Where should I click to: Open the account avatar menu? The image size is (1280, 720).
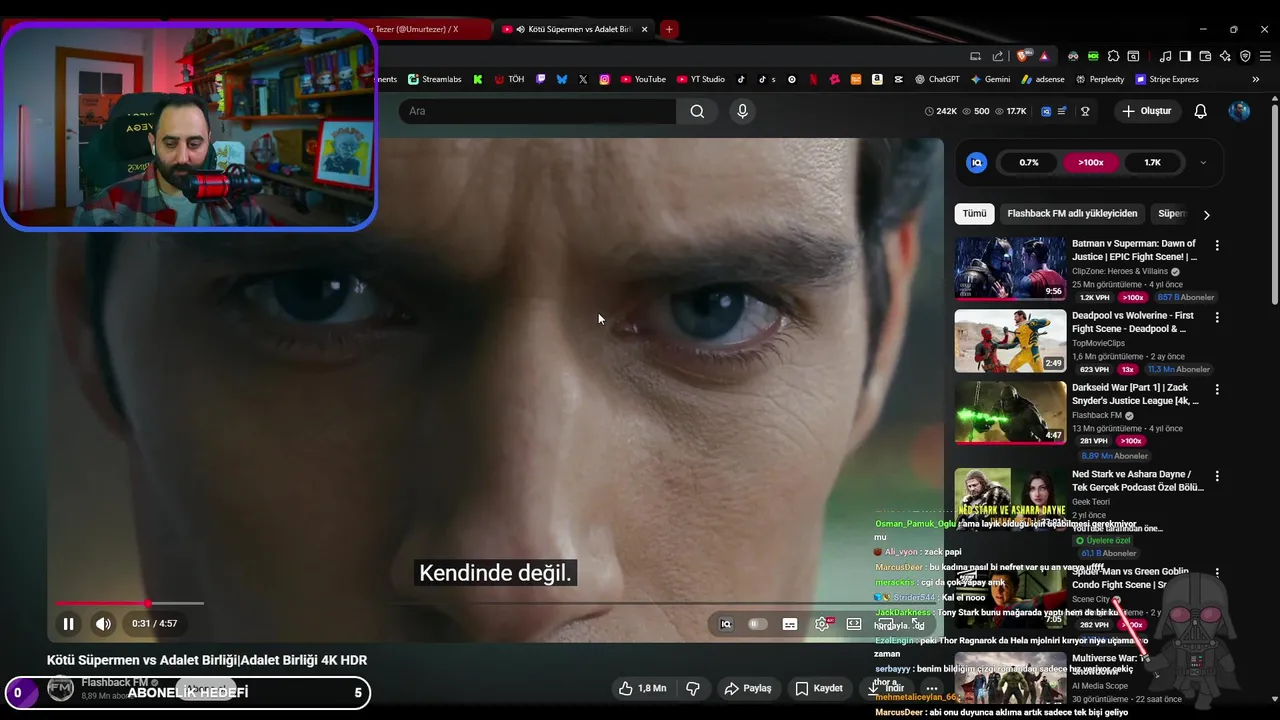[1239, 111]
